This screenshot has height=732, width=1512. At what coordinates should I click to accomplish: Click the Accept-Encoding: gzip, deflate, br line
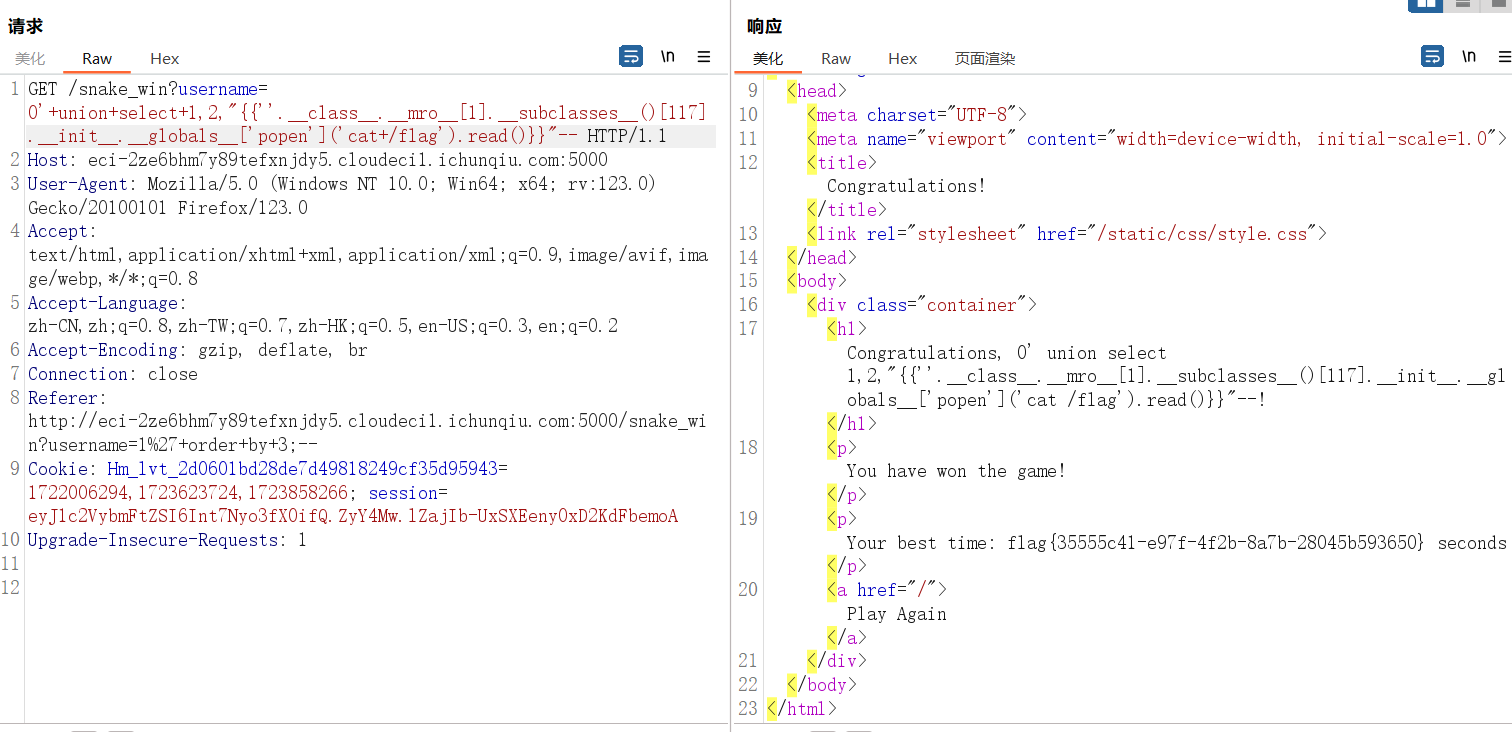(198, 350)
